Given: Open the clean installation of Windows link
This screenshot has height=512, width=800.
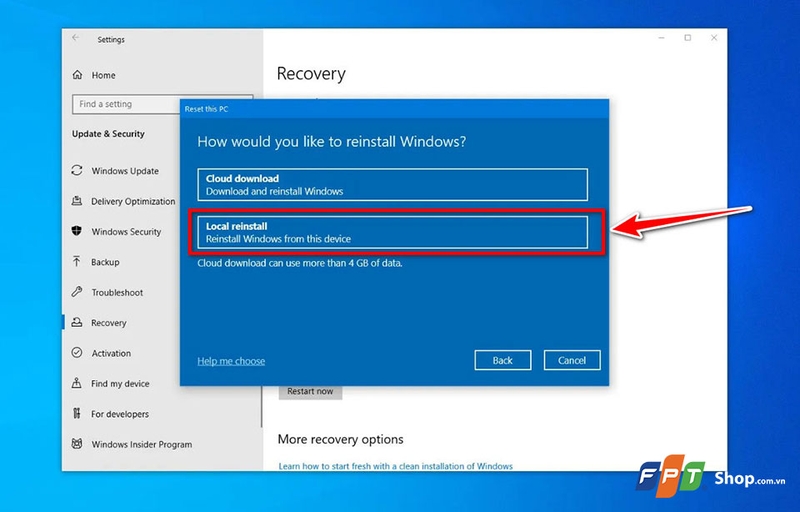Looking at the screenshot, I should (x=395, y=466).
